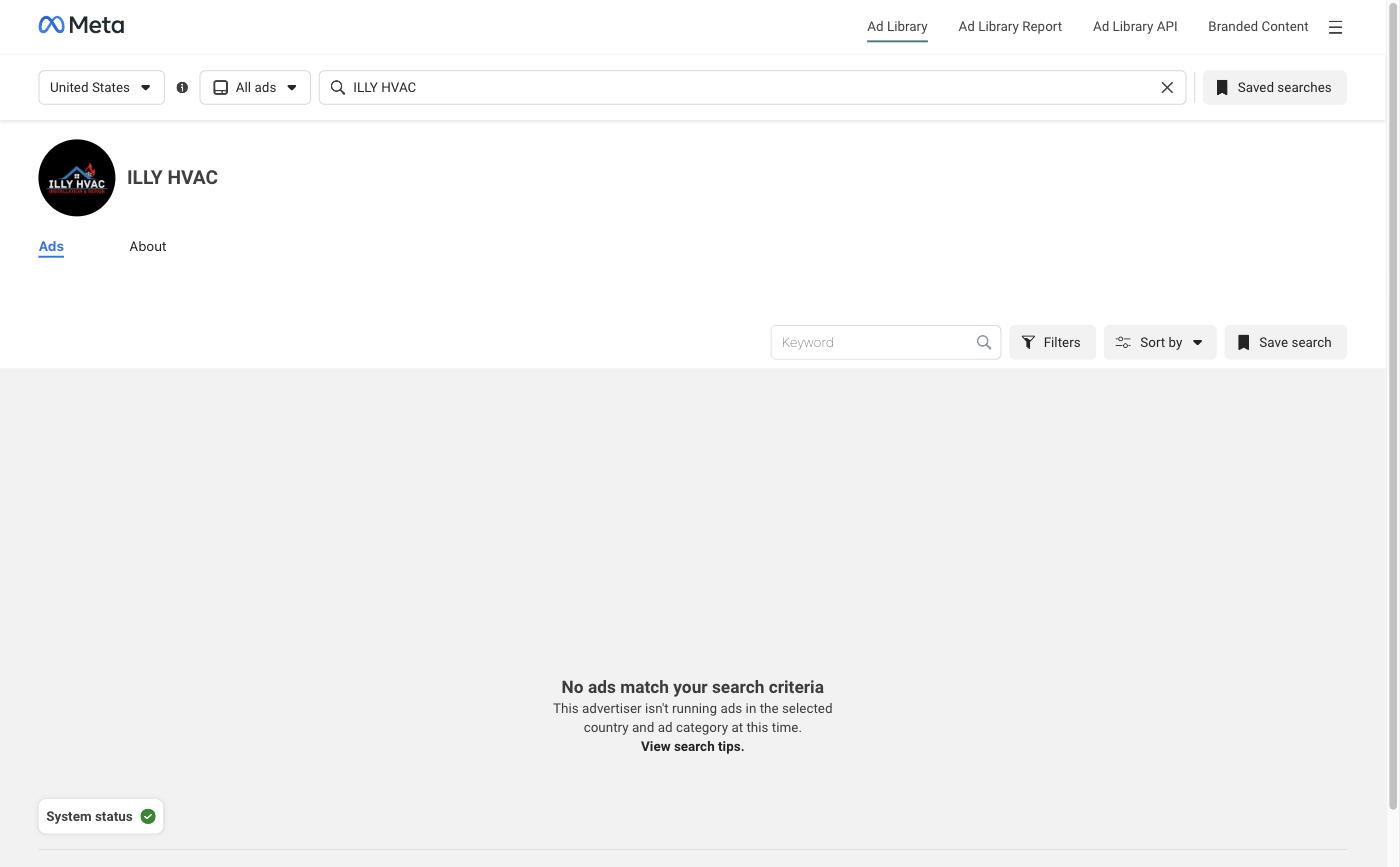Click the info icon beside United States
Viewport: 1400px width, 867px height.
coord(182,88)
